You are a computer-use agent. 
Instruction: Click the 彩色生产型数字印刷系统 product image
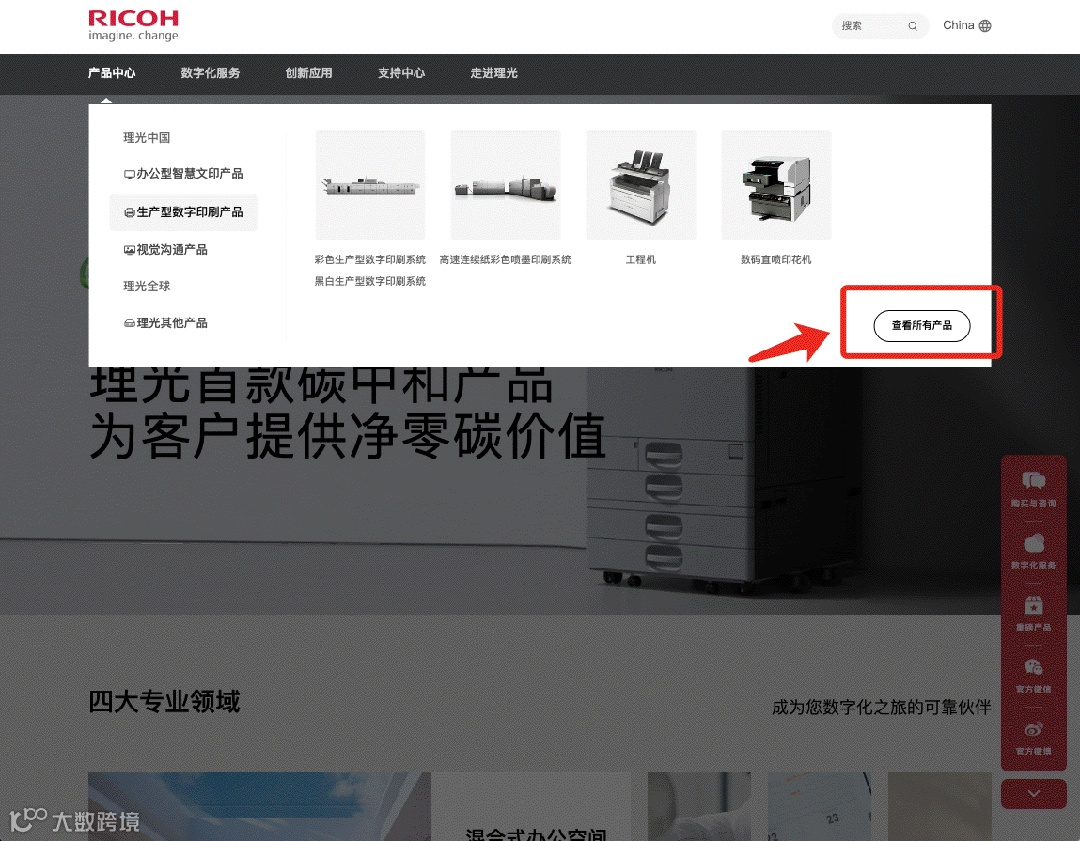click(371, 185)
